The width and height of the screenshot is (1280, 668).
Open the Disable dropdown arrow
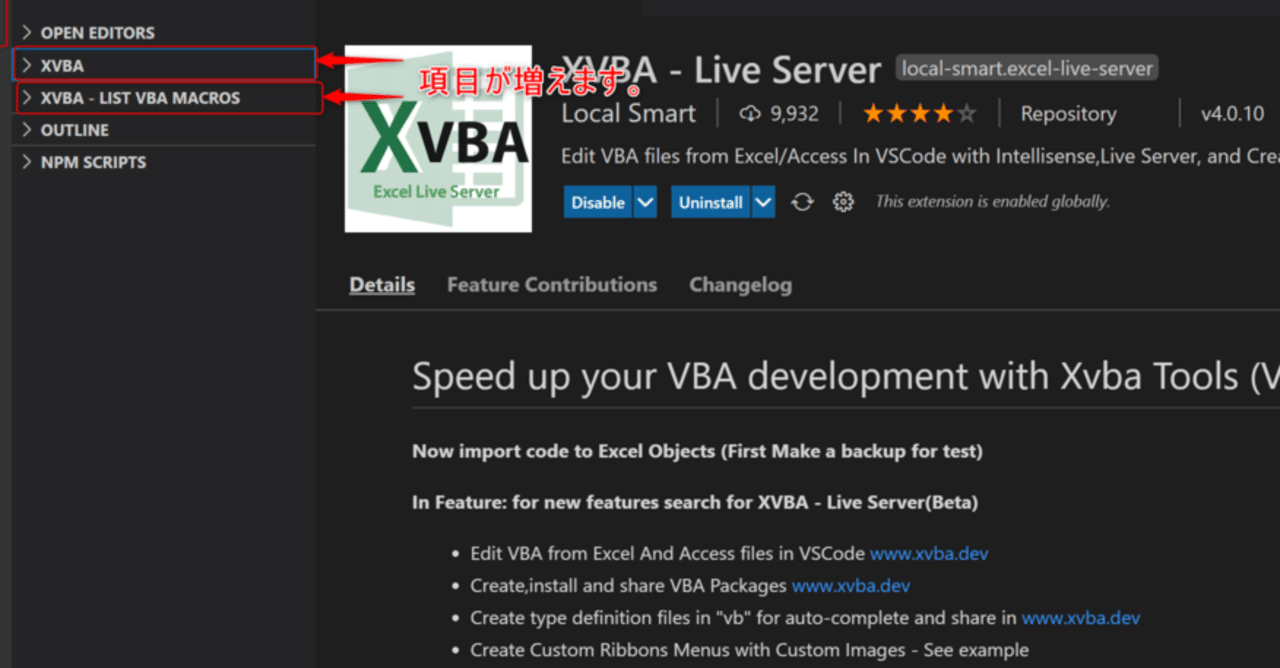(x=645, y=202)
